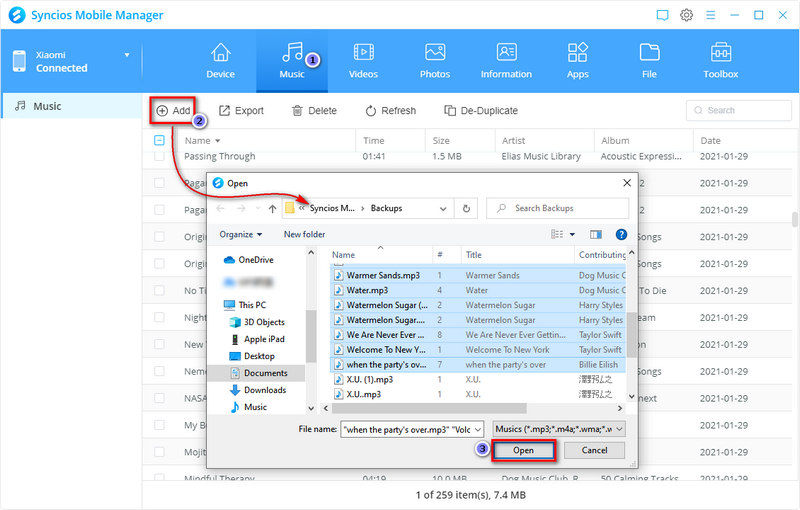Open Apple iPad in navigation pane
This screenshot has width=800, height=510.
point(257,339)
